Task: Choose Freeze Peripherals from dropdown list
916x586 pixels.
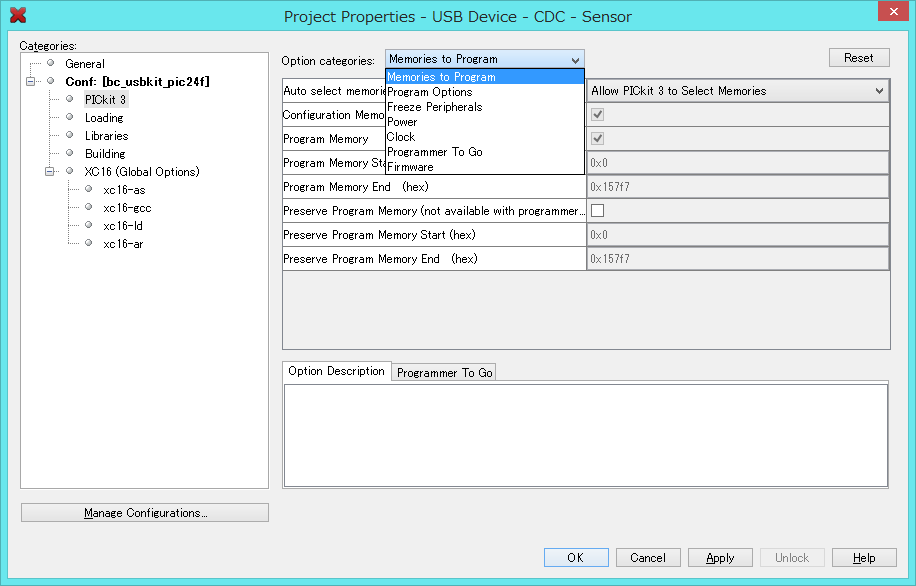Action: point(434,107)
